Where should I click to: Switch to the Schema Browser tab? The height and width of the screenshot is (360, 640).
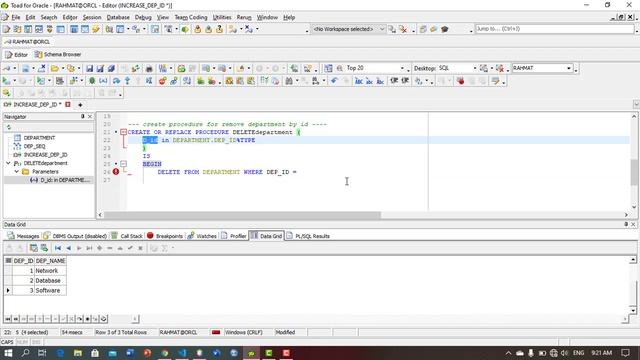pos(58,54)
